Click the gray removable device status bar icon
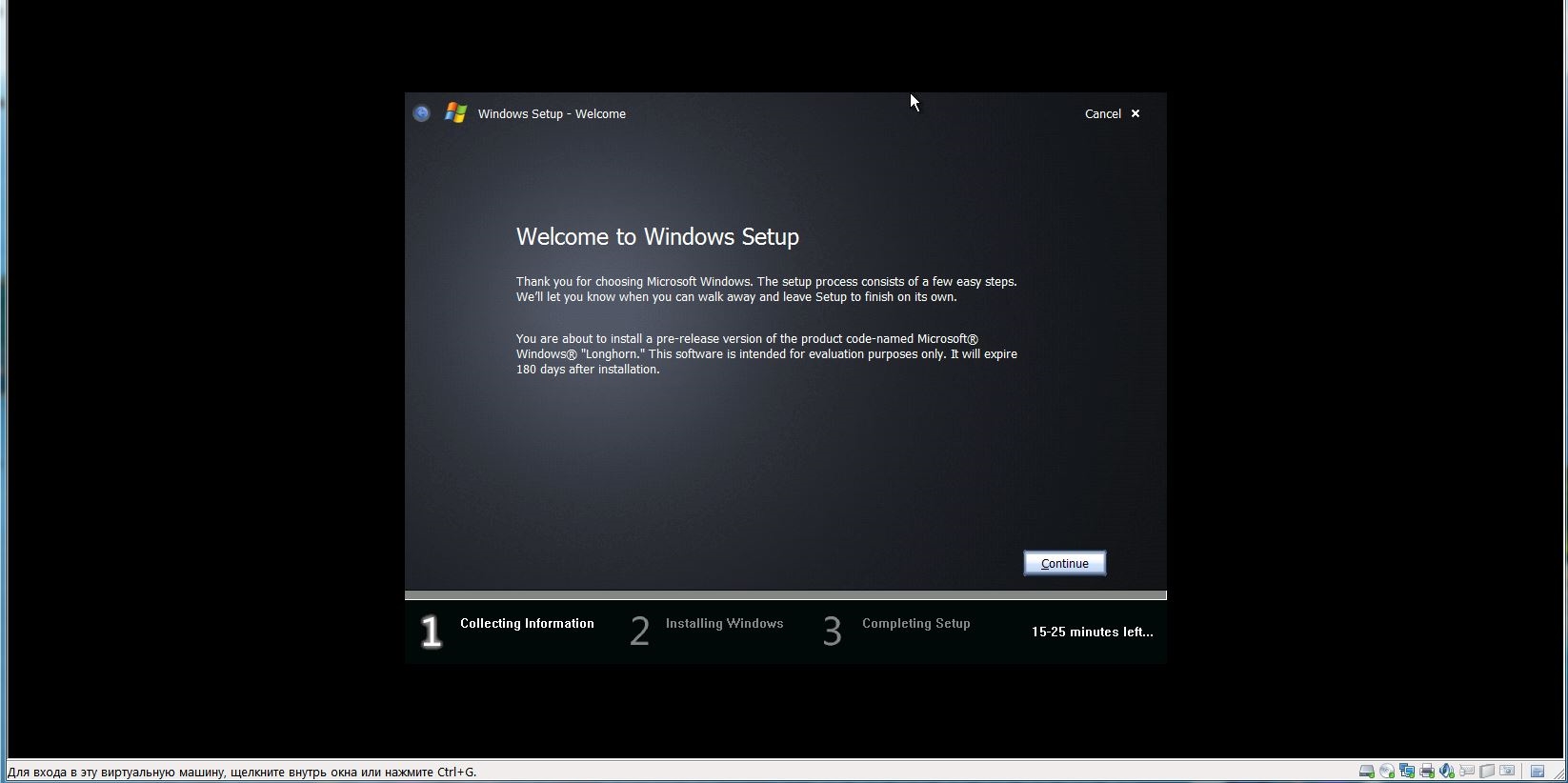The width and height of the screenshot is (1568, 783). point(1487,771)
